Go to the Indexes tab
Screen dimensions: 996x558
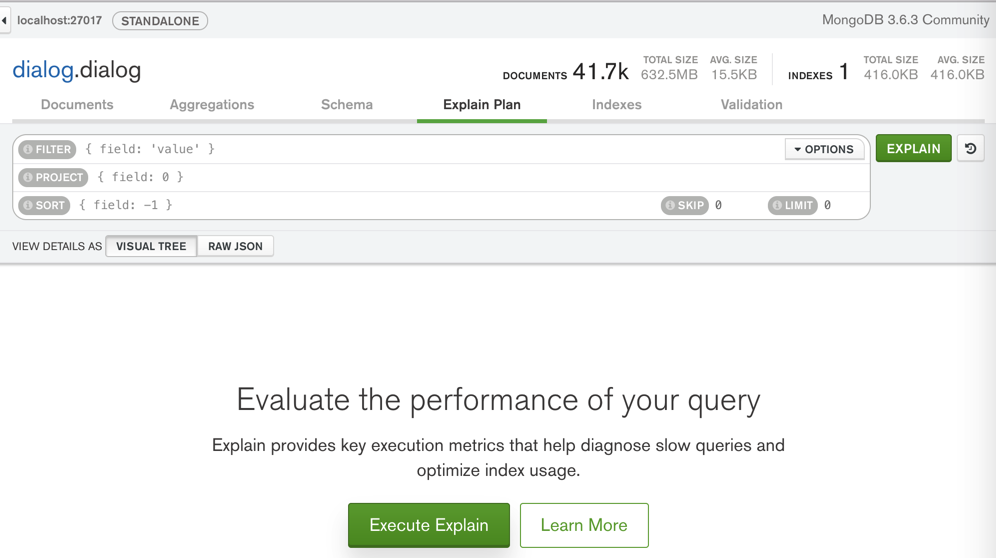point(617,105)
